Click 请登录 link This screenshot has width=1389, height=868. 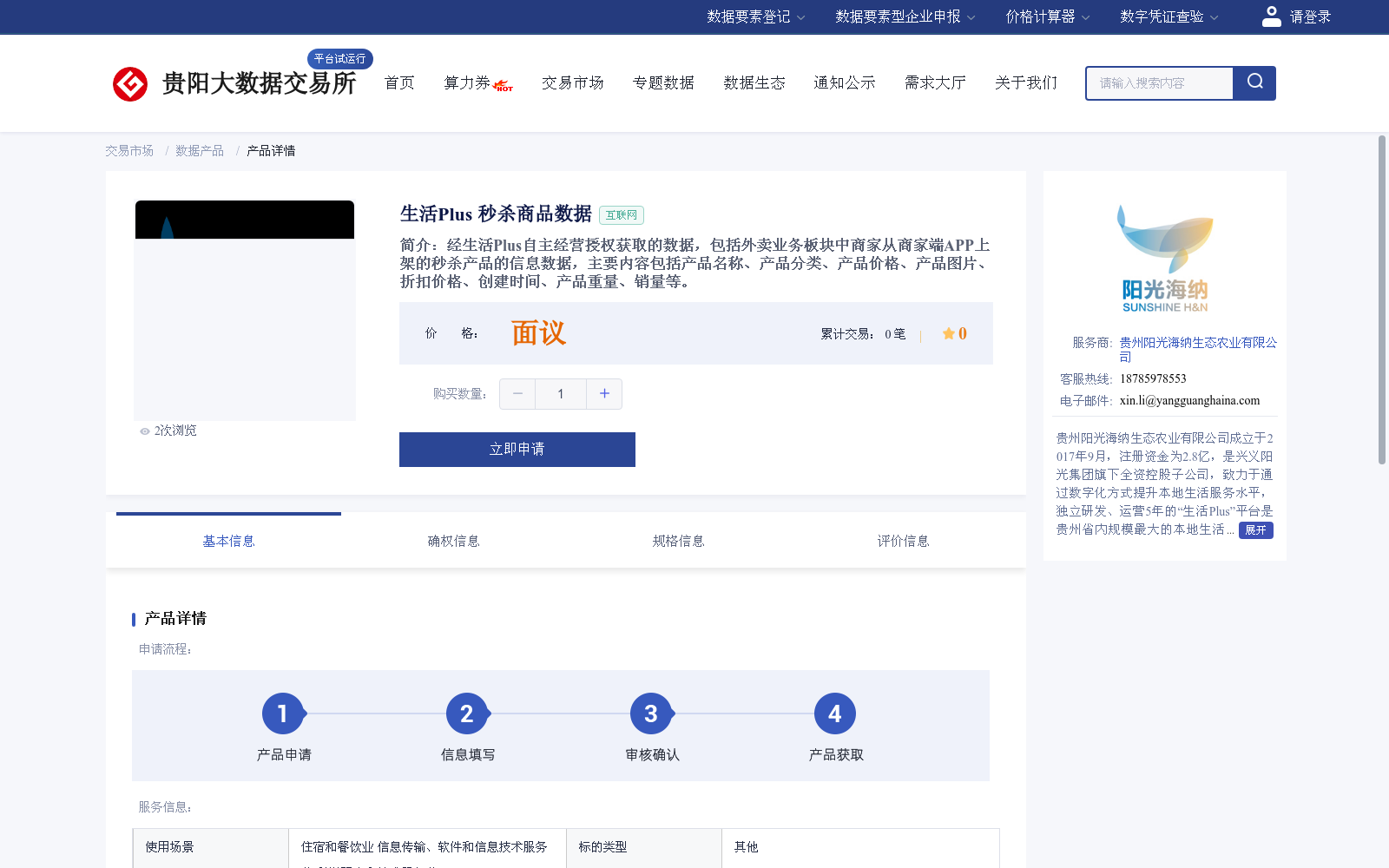1310,16
